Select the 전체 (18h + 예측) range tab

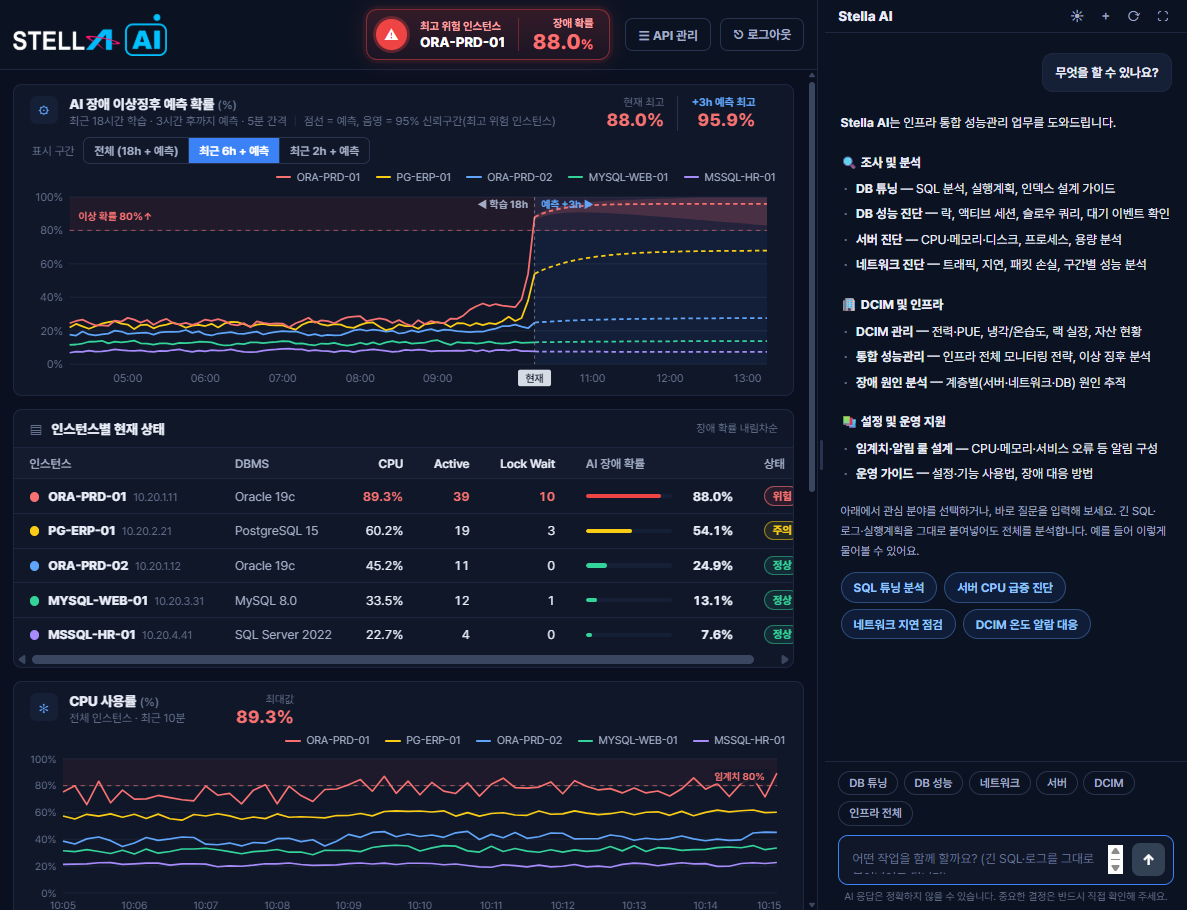136,151
